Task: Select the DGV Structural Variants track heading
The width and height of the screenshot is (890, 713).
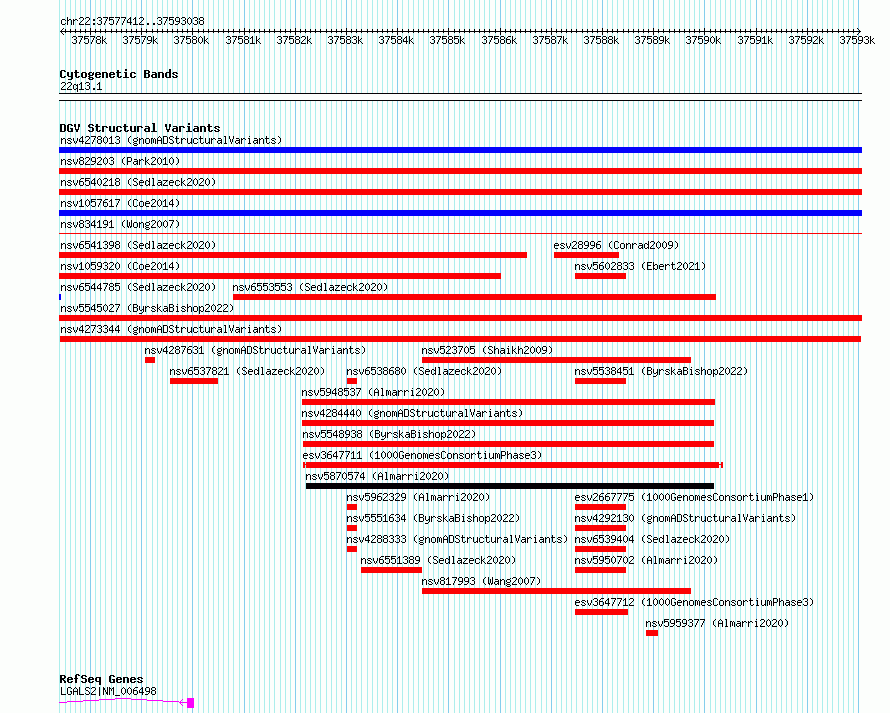Action: click(140, 128)
